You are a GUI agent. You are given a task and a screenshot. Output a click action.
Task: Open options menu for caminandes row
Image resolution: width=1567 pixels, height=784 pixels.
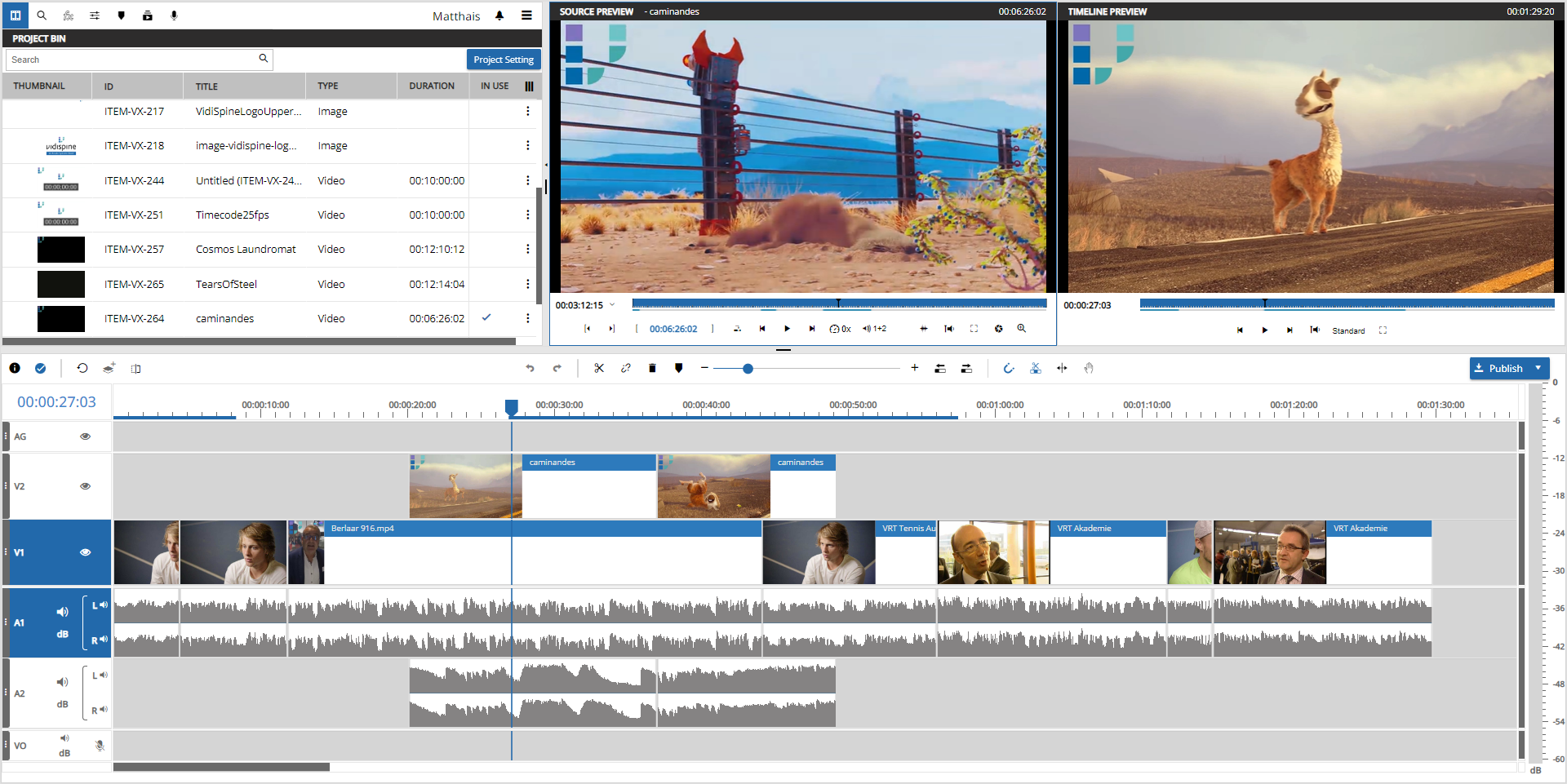[x=527, y=319]
